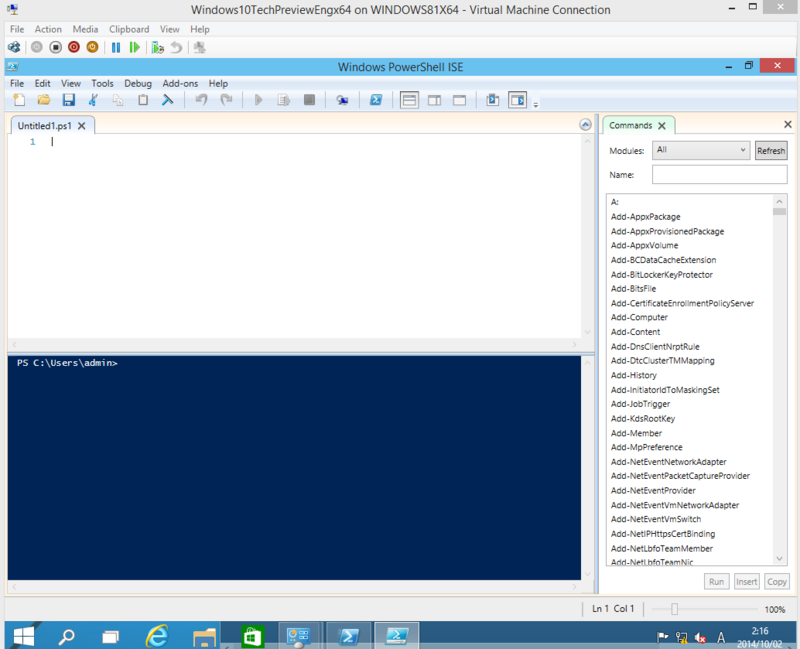Select Add-Content in the command list
The image size is (800, 649).
click(x=635, y=332)
